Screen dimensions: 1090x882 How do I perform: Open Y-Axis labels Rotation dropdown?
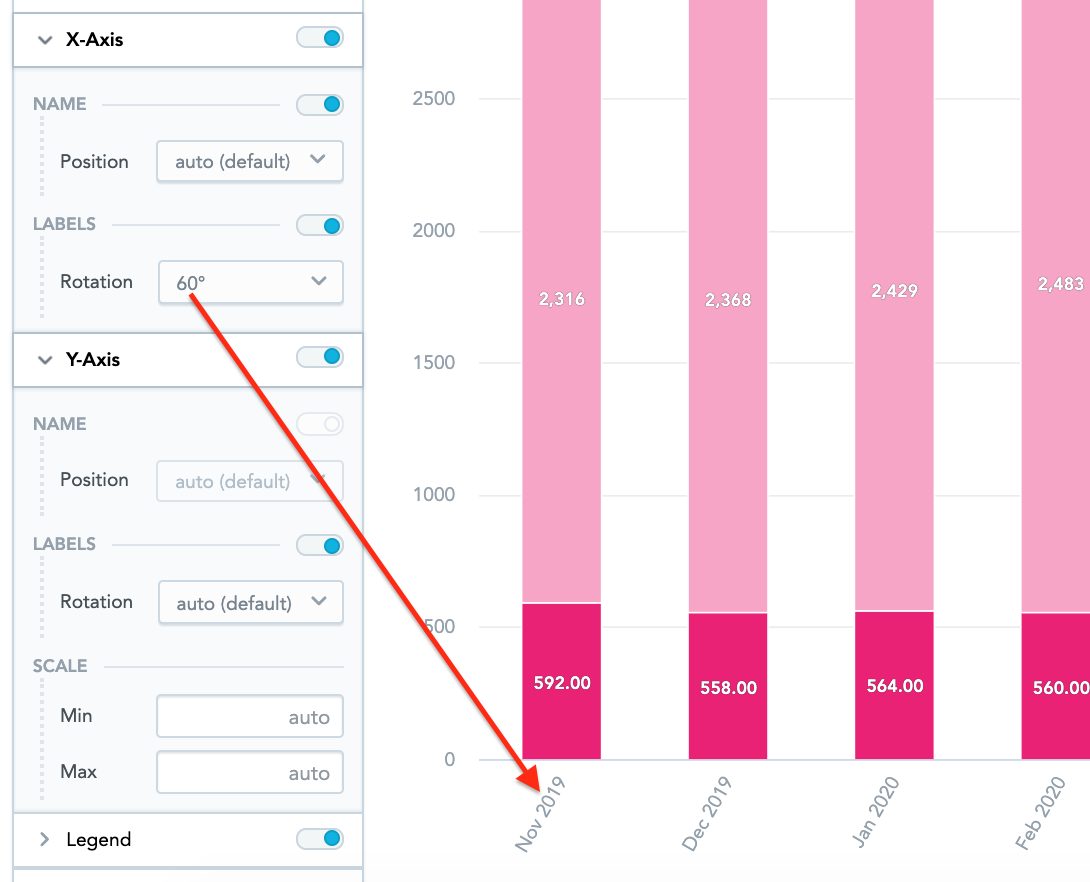pyautogui.click(x=251, y=603)
